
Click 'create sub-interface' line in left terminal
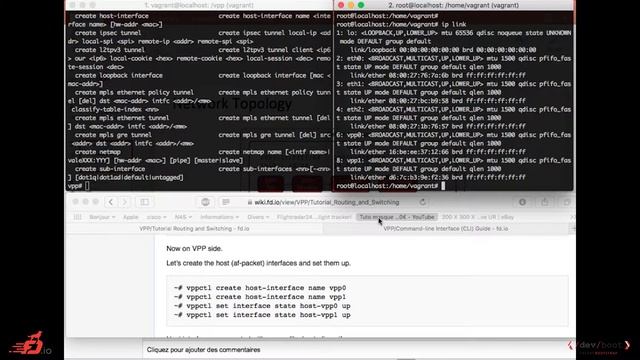(x=110, y=169)
